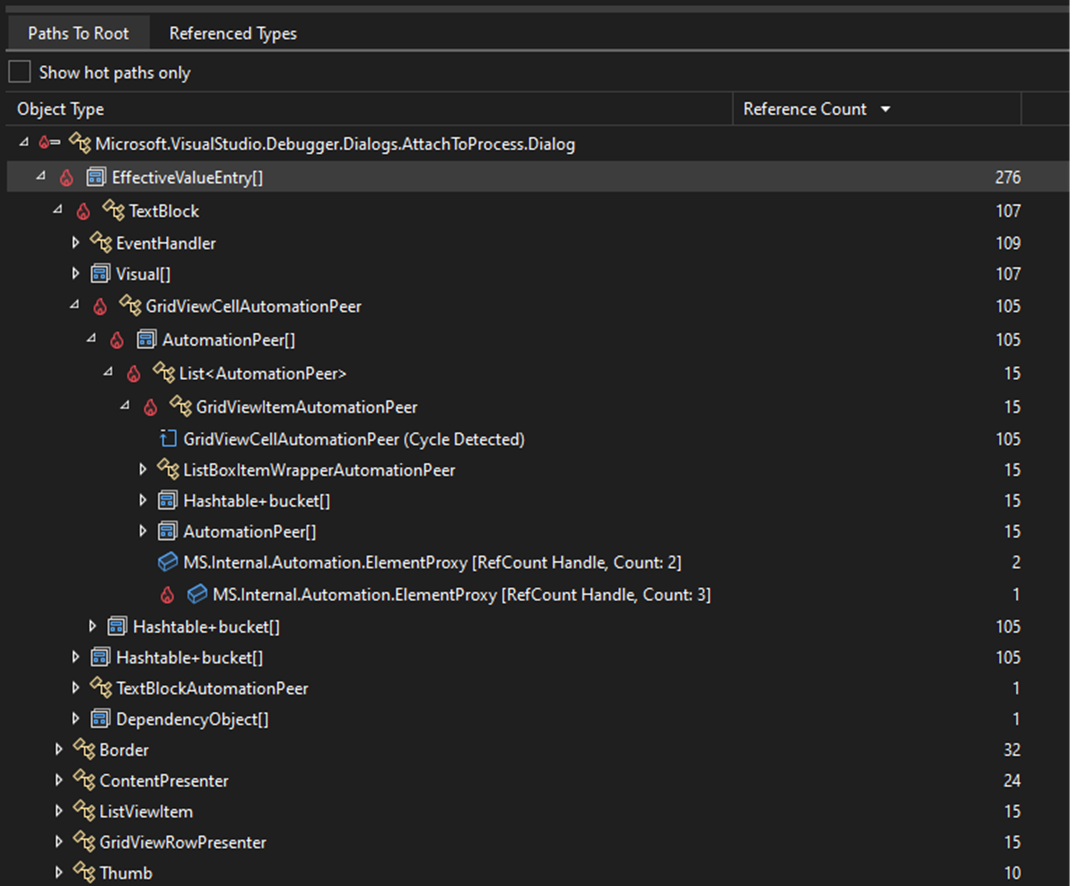The height and width of the screenshot is (886, 1078).
Task: Expand the ListBoxItemWrapperAutomationPeer node
Action: pos(142,470)
